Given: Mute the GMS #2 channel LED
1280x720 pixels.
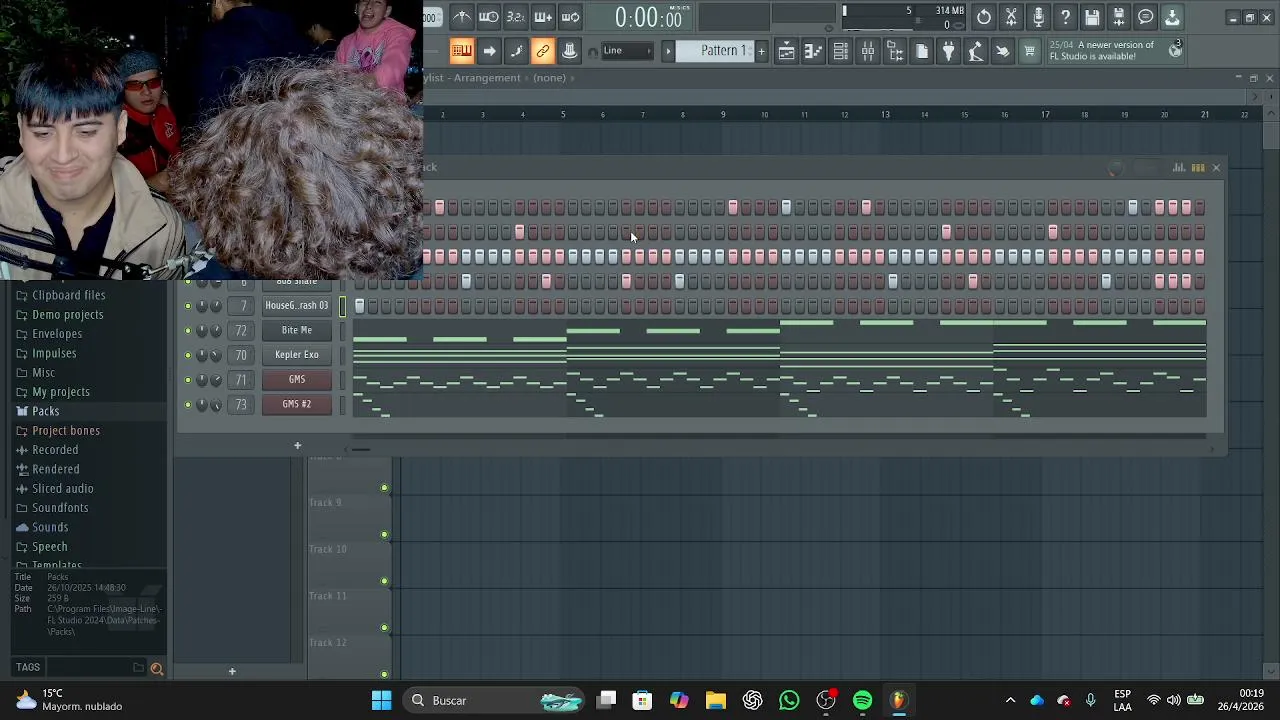Looking at the screenshot, I should [188, 404].
